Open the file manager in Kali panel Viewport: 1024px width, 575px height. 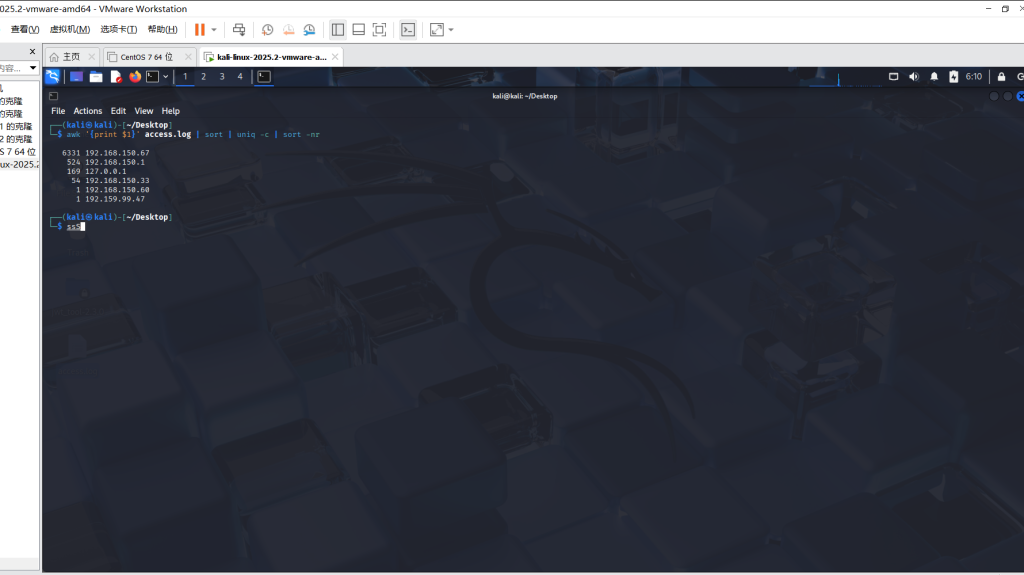pos(96,76)
